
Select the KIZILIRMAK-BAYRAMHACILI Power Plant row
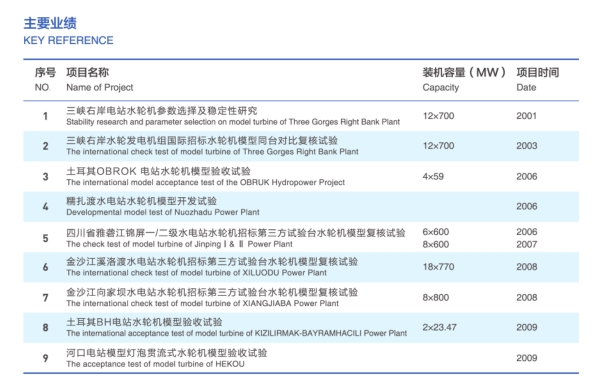301,328
